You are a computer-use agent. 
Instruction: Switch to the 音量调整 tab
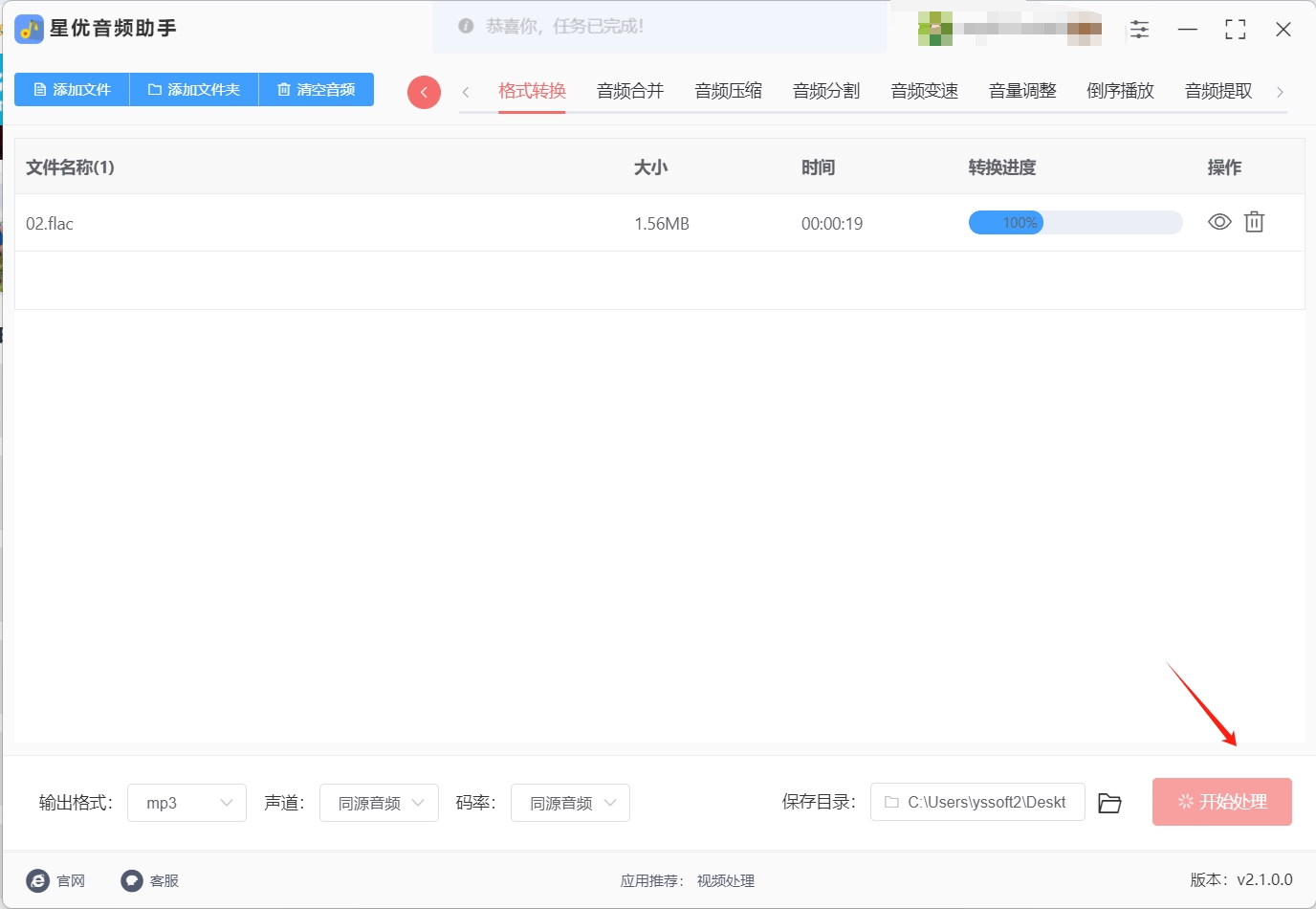pyautogui.click(x=1022, y=91)
